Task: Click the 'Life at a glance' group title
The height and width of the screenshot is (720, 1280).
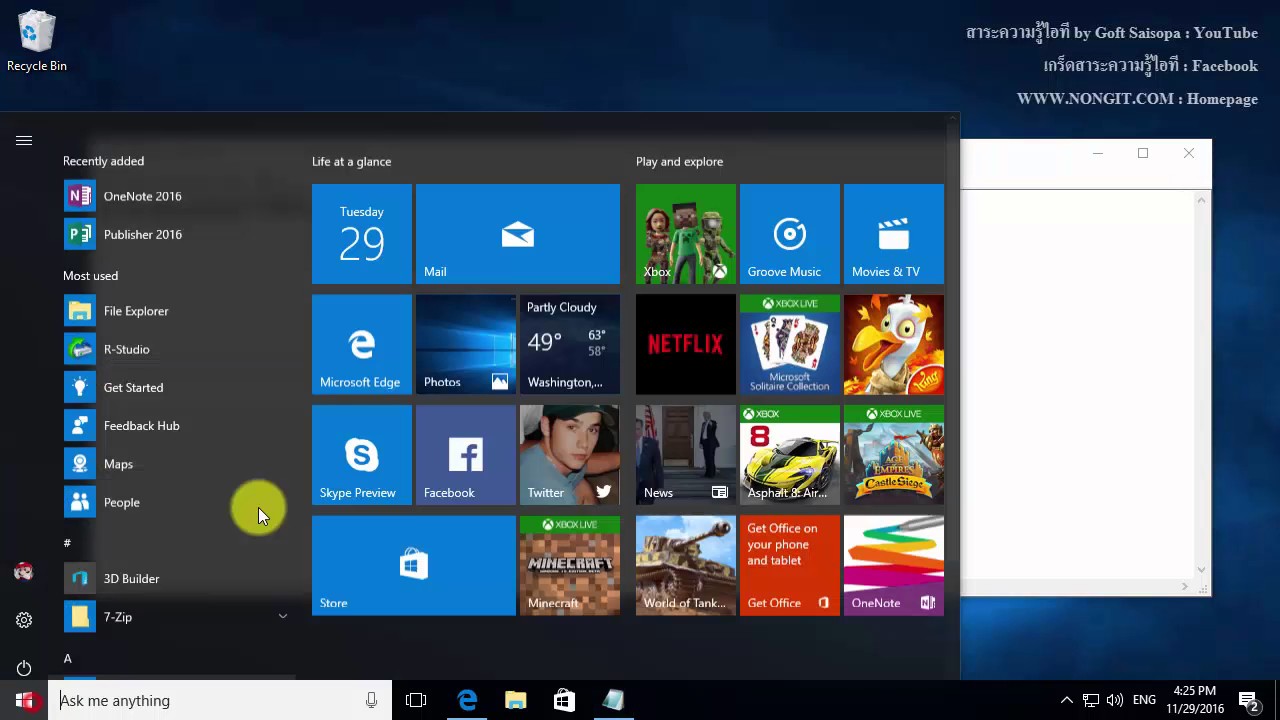Action: tap(351, 161)
